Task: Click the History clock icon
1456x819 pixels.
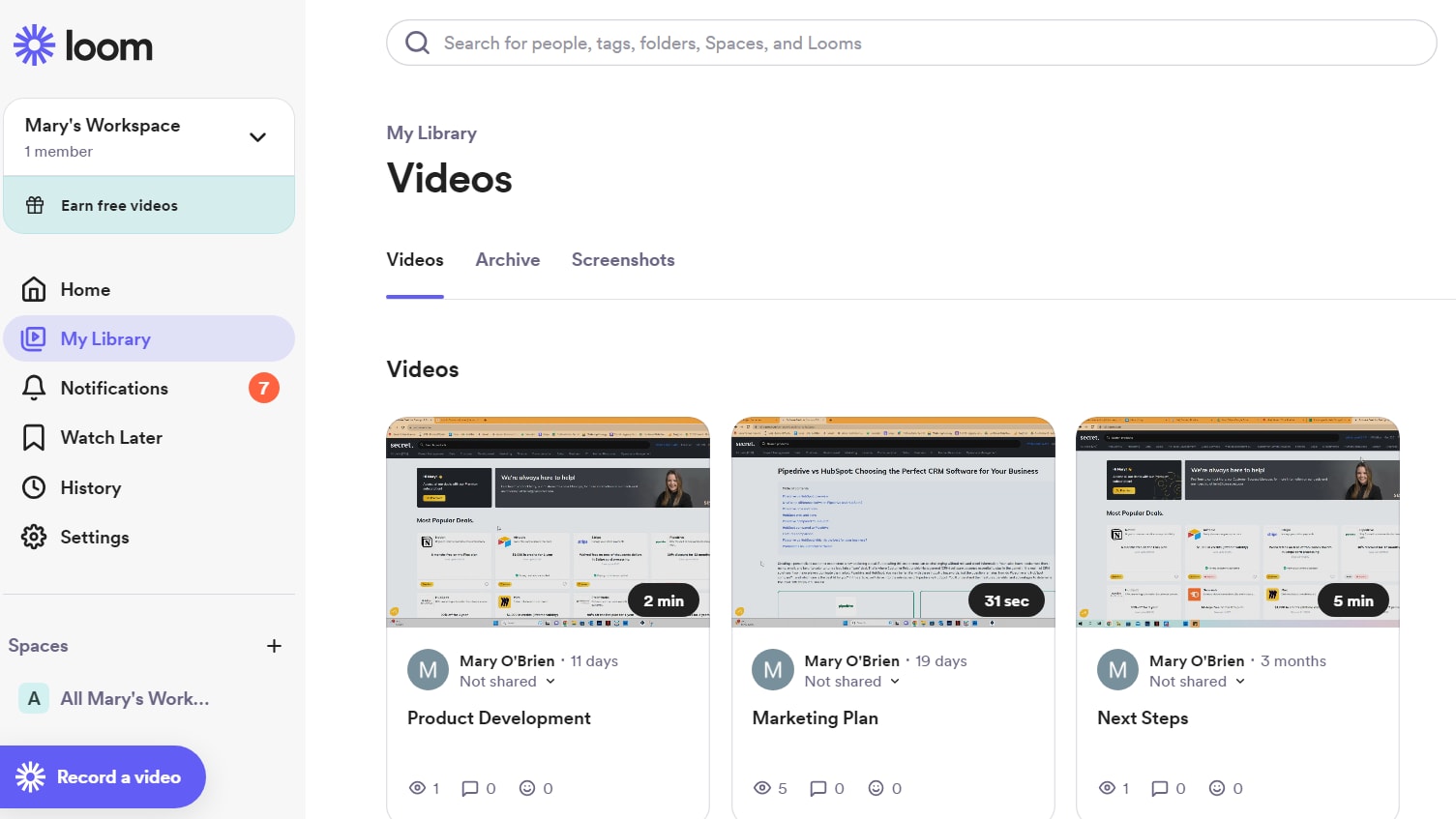Action: coord(34,487)
